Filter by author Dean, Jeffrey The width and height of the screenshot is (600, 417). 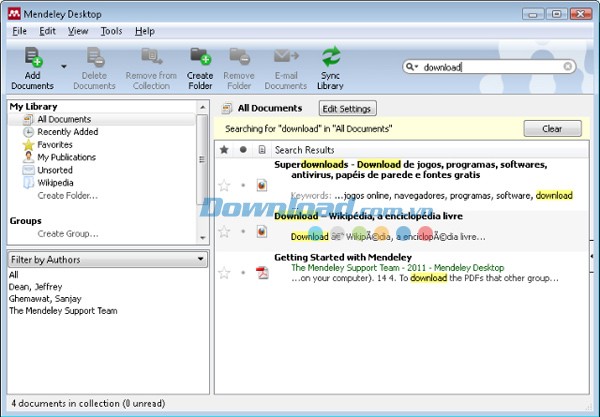tap(35, 287)
